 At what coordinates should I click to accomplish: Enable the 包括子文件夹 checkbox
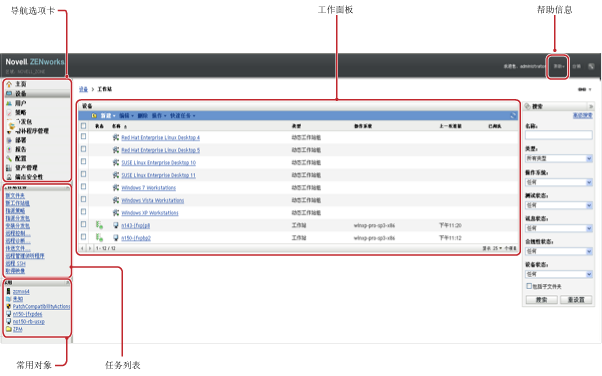tap(529, 286)
